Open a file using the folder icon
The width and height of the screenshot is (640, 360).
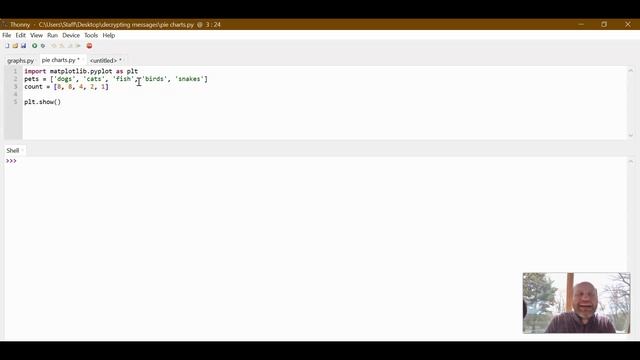click(x=15, y=46)
